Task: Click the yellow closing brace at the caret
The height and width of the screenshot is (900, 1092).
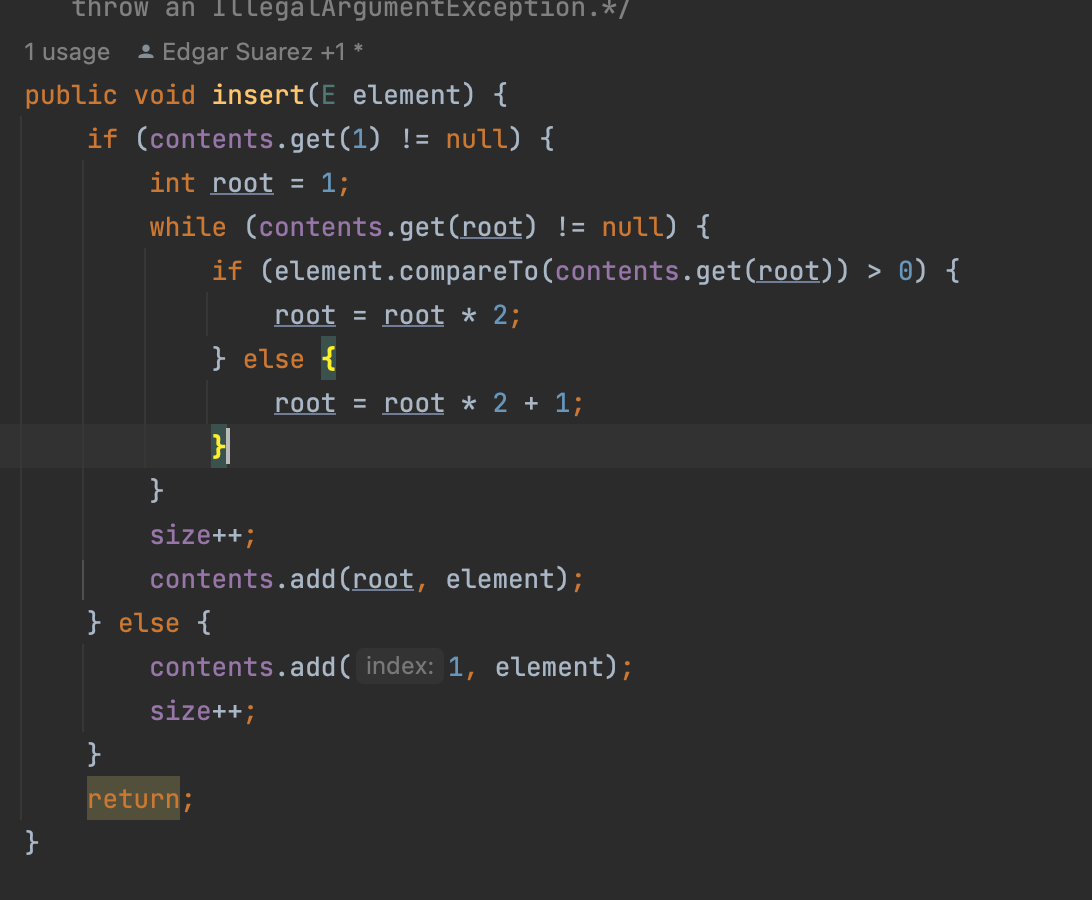Action: pos(219,446)
